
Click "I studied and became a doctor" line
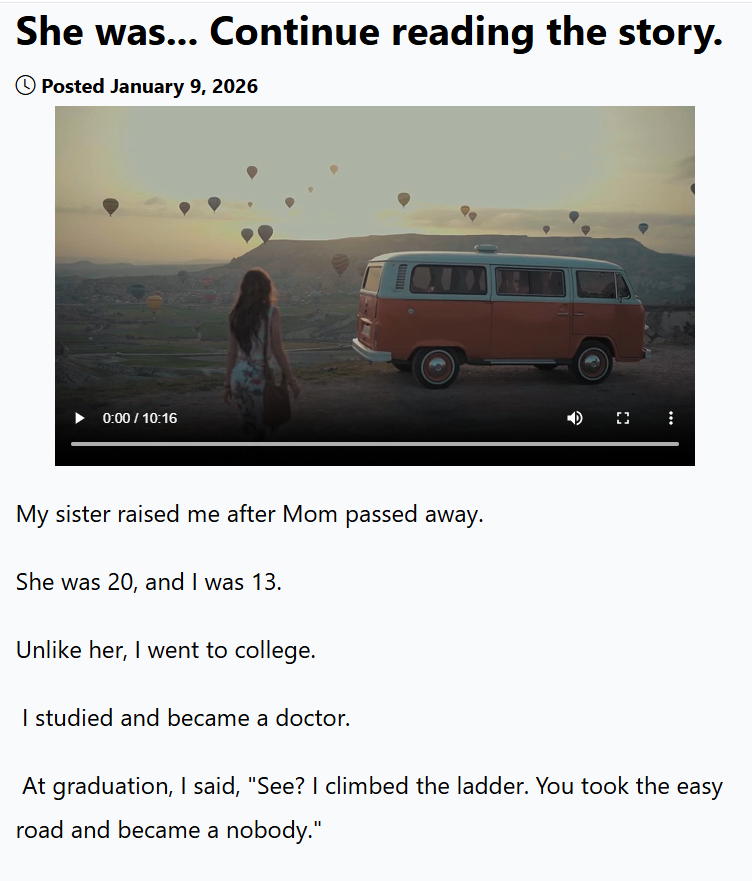(x=186, y=718)
